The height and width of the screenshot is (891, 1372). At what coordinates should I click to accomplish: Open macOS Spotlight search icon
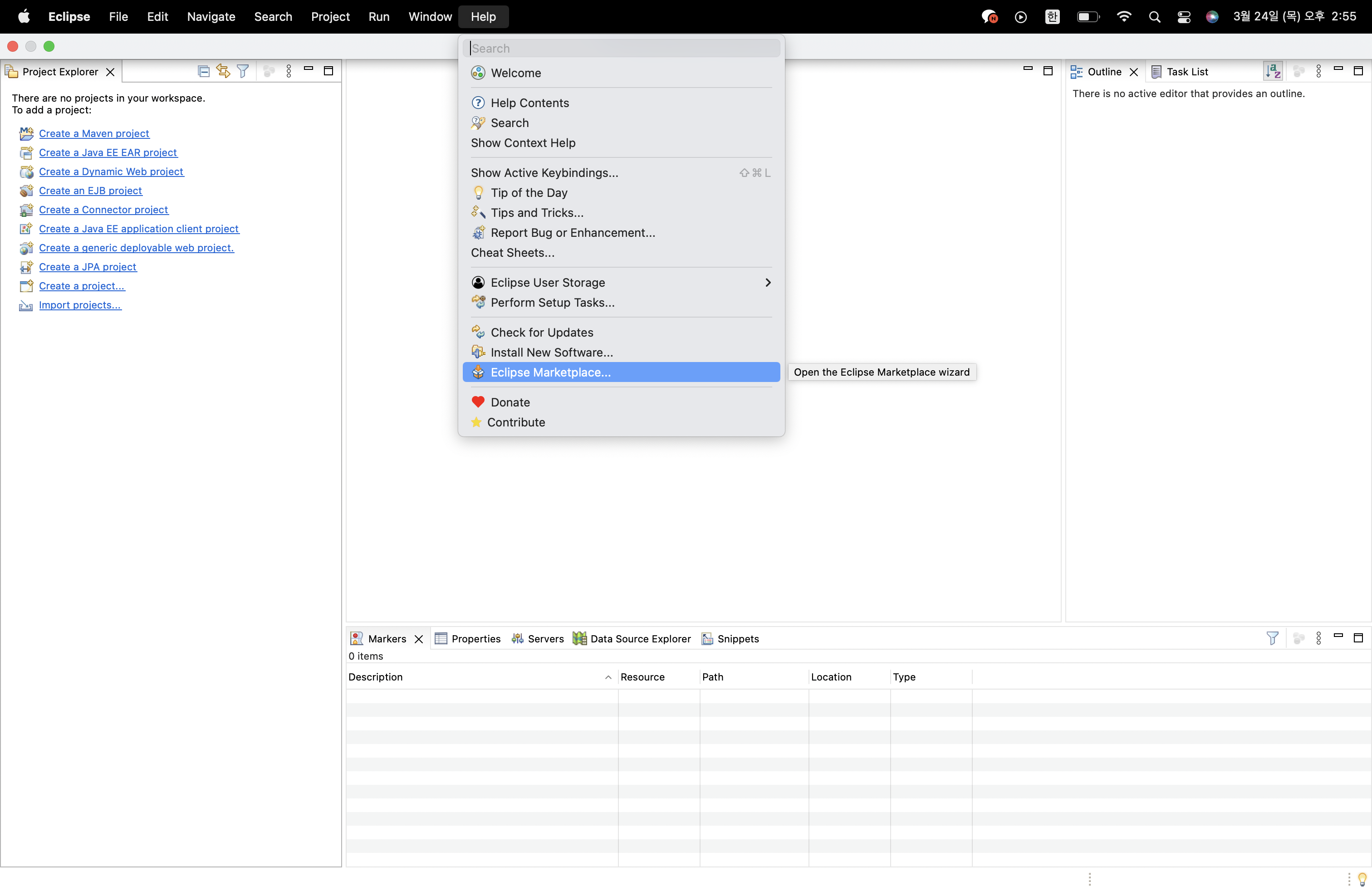[1154, 17]
